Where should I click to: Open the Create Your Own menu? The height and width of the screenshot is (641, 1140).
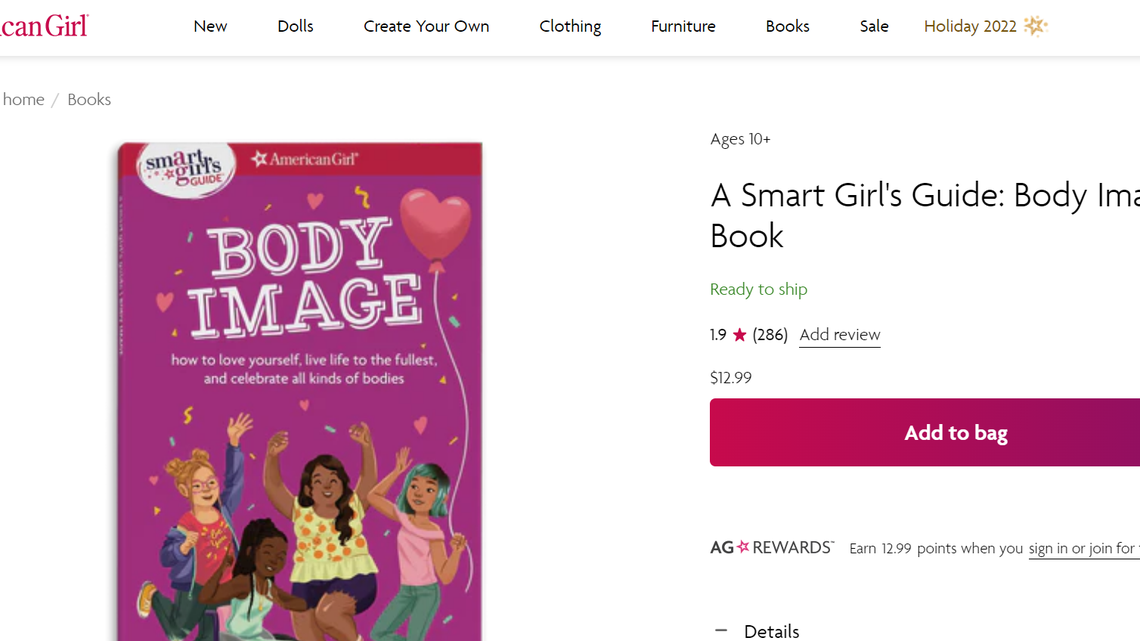click(426, 26)
